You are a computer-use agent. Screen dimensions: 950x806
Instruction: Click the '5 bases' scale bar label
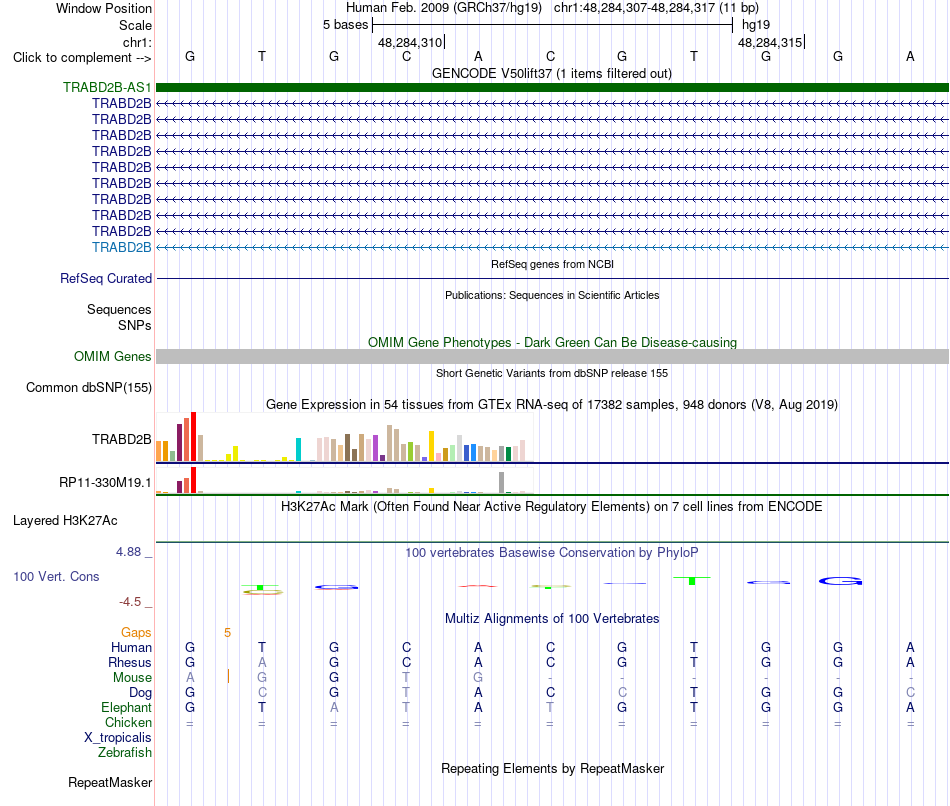pyautogui.click(x=345, y=25)
